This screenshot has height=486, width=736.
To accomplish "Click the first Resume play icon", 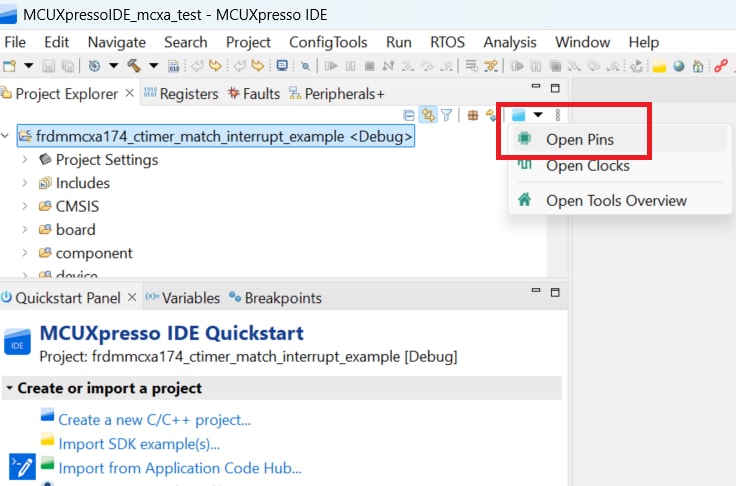I will pyautogui.click(x=331, y=66).
